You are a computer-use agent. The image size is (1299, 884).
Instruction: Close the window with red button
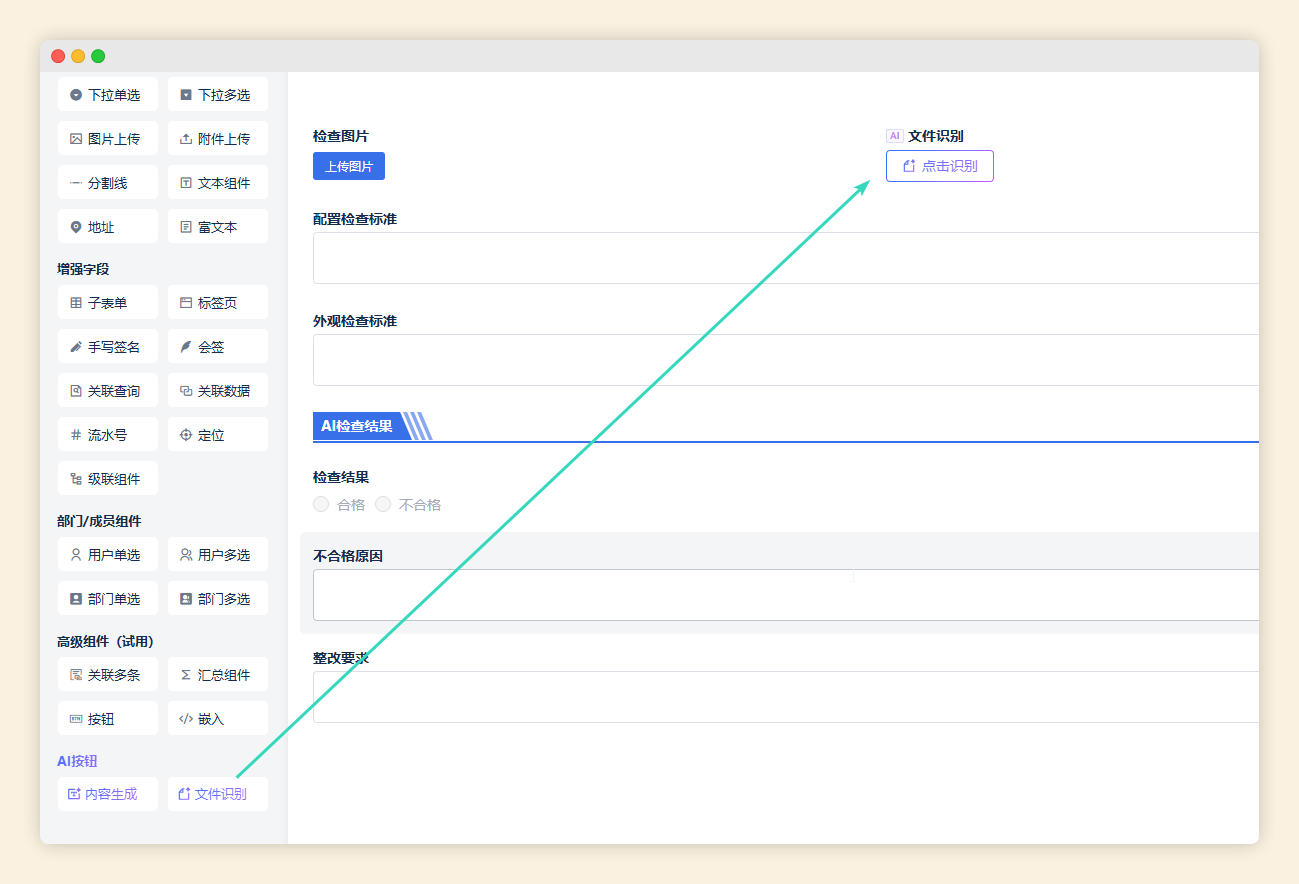(x=58, y=56)
